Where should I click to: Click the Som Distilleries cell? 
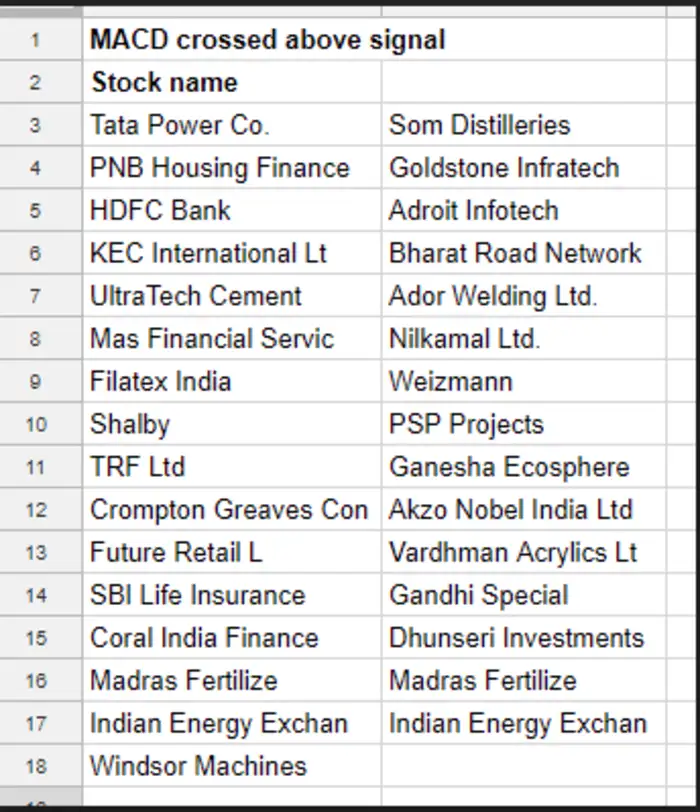480,125
